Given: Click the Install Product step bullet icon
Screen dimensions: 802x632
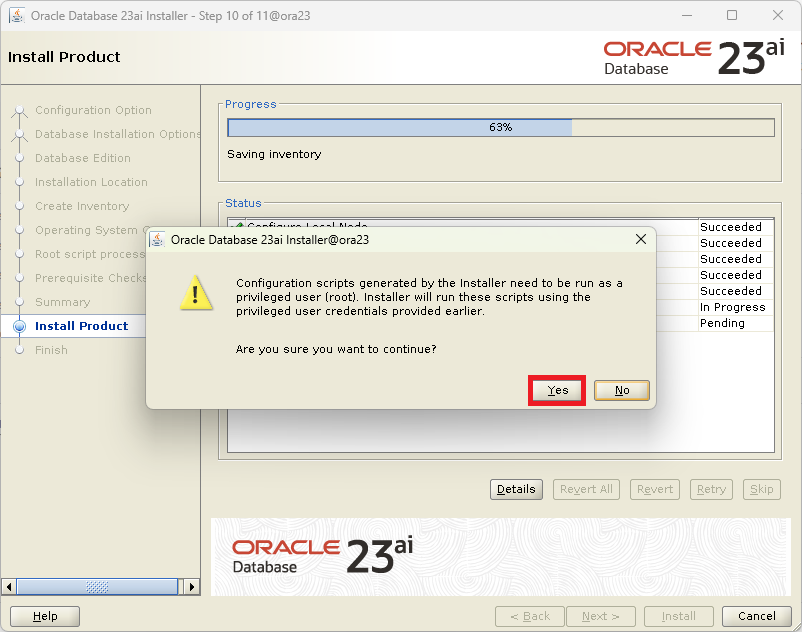Looking at the screenshot, I should (19, 326).
